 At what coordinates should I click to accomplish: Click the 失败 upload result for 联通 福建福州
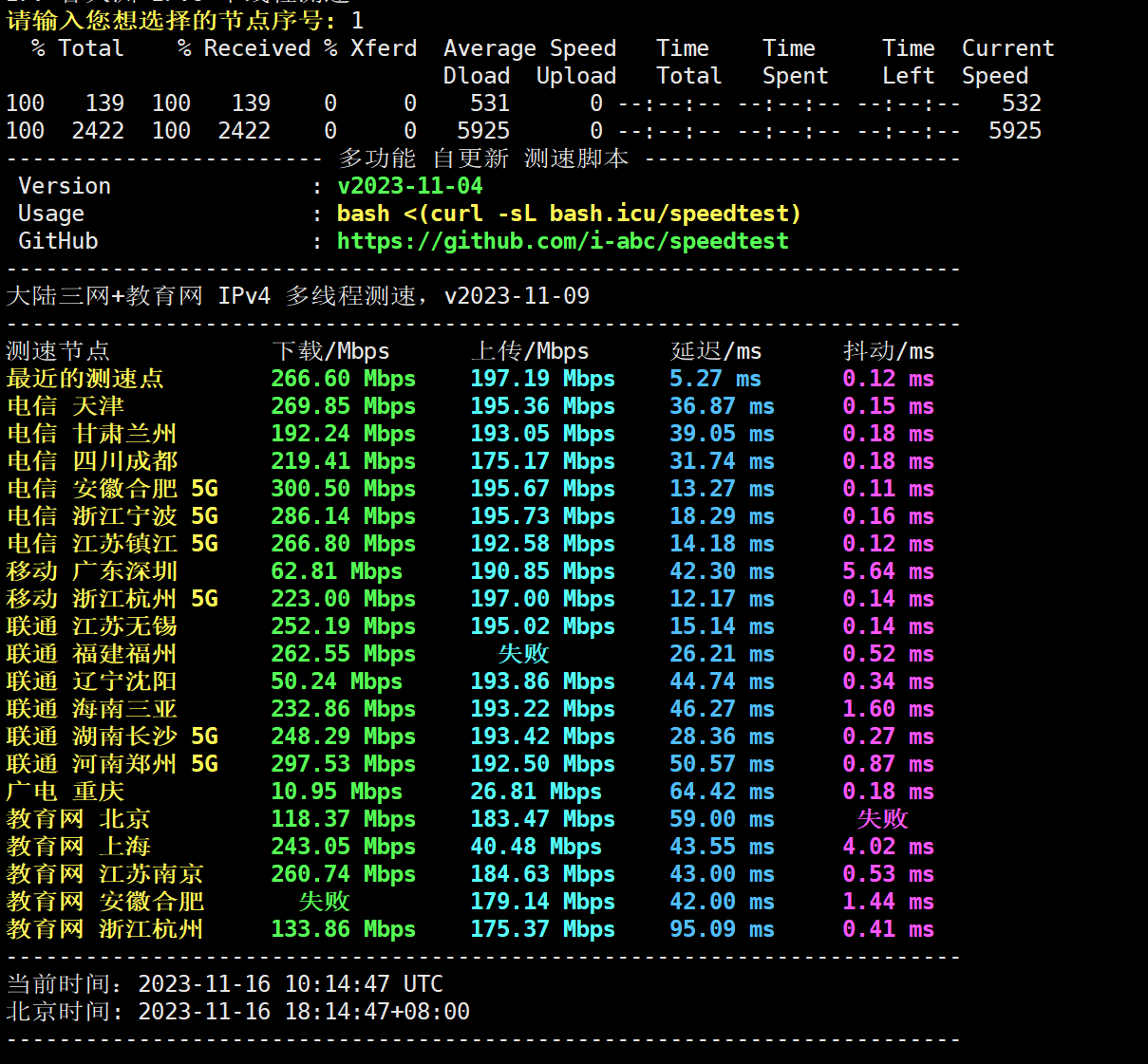click(523, 654)
